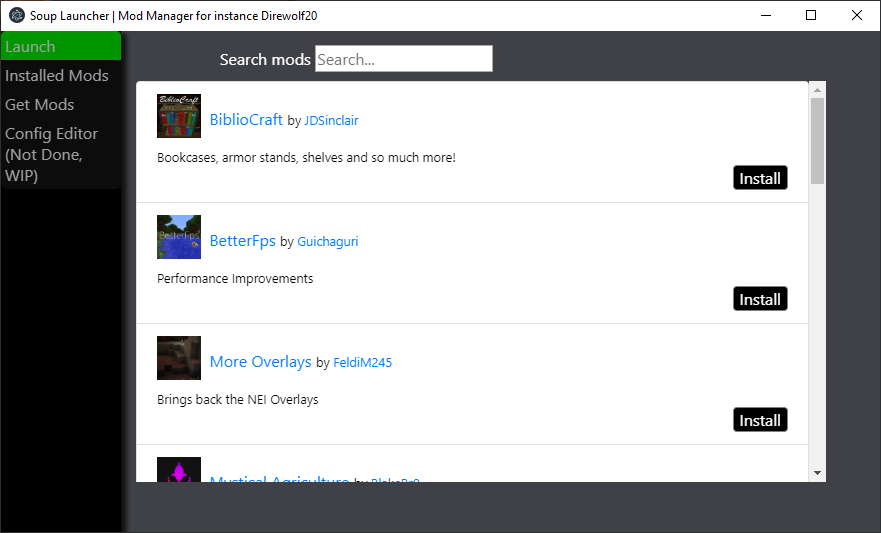Click the Soup Launcher app icon in title bar
This screenshot has width=881, height=533.
(17, 15)
